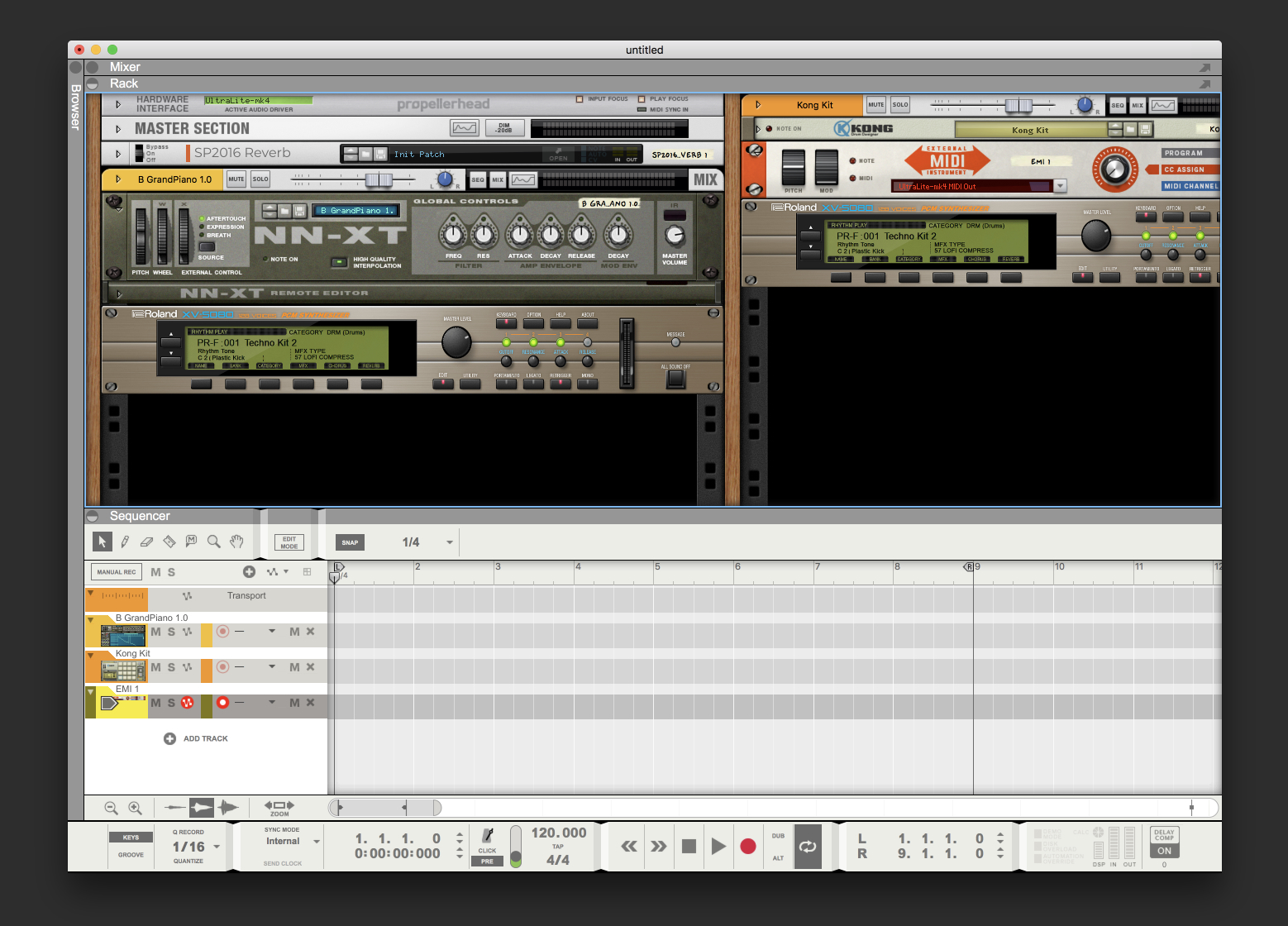Start recording with the red Record button
1288x926 pixels.
pyautogui.click(x=748, y=846)
